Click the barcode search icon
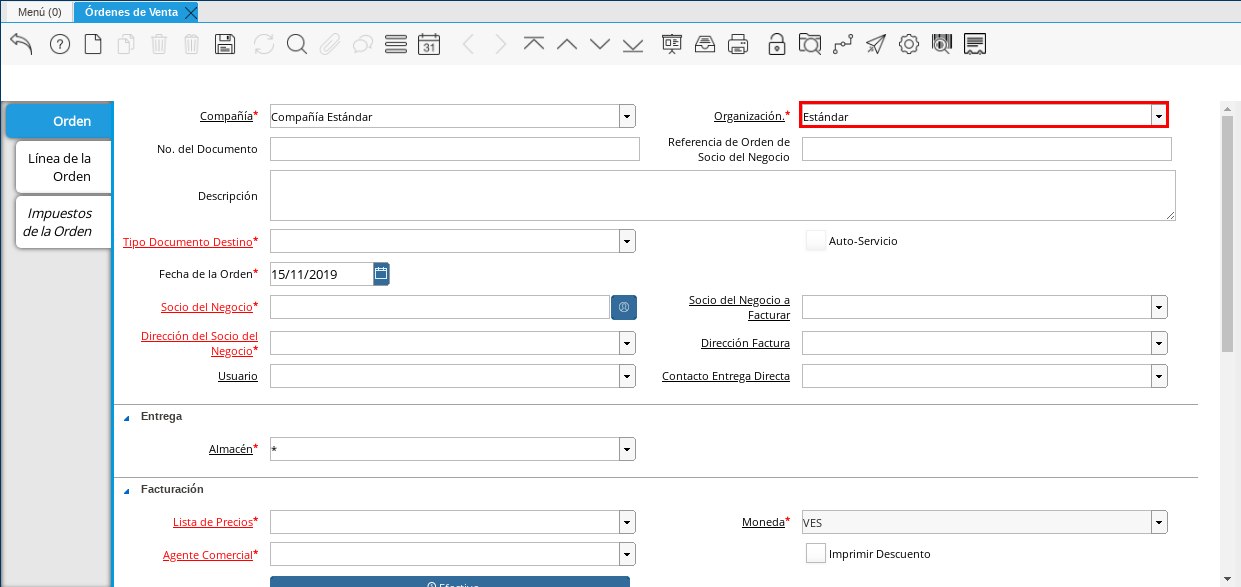 tap(942, 44)
